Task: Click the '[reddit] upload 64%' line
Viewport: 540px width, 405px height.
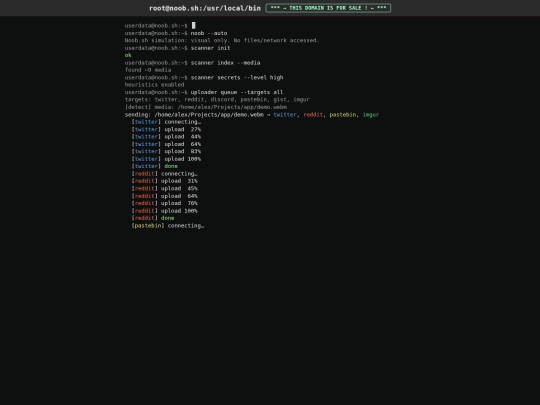Action: pyautogui.click(x=165, y=196)
